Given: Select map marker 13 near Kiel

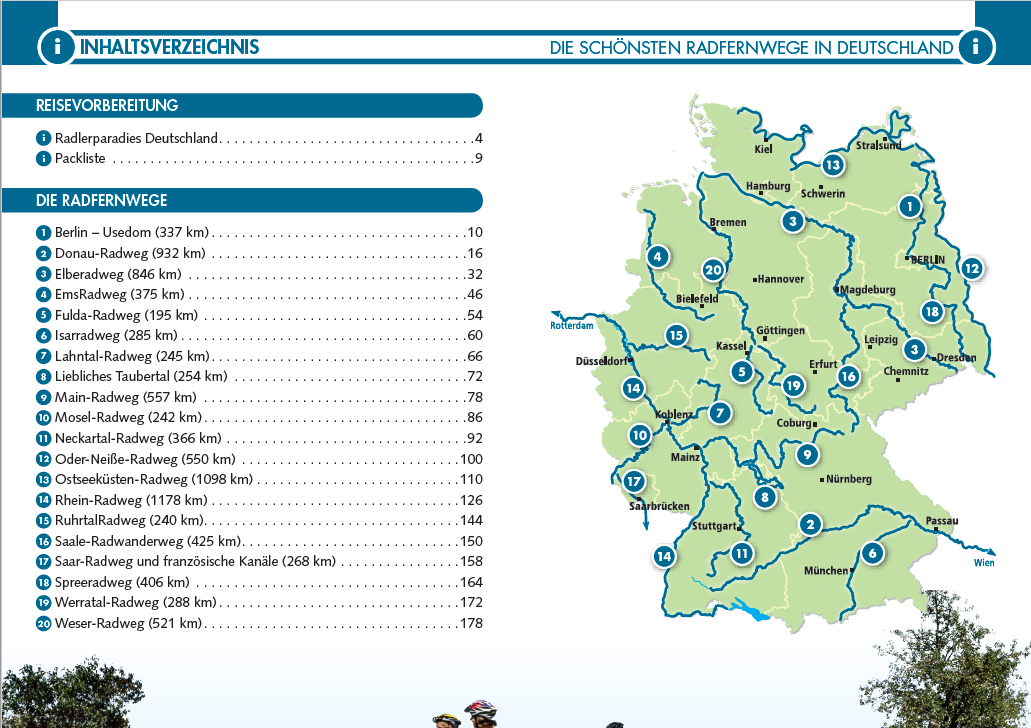Looking at the screenshot, I should coord(833,164).
